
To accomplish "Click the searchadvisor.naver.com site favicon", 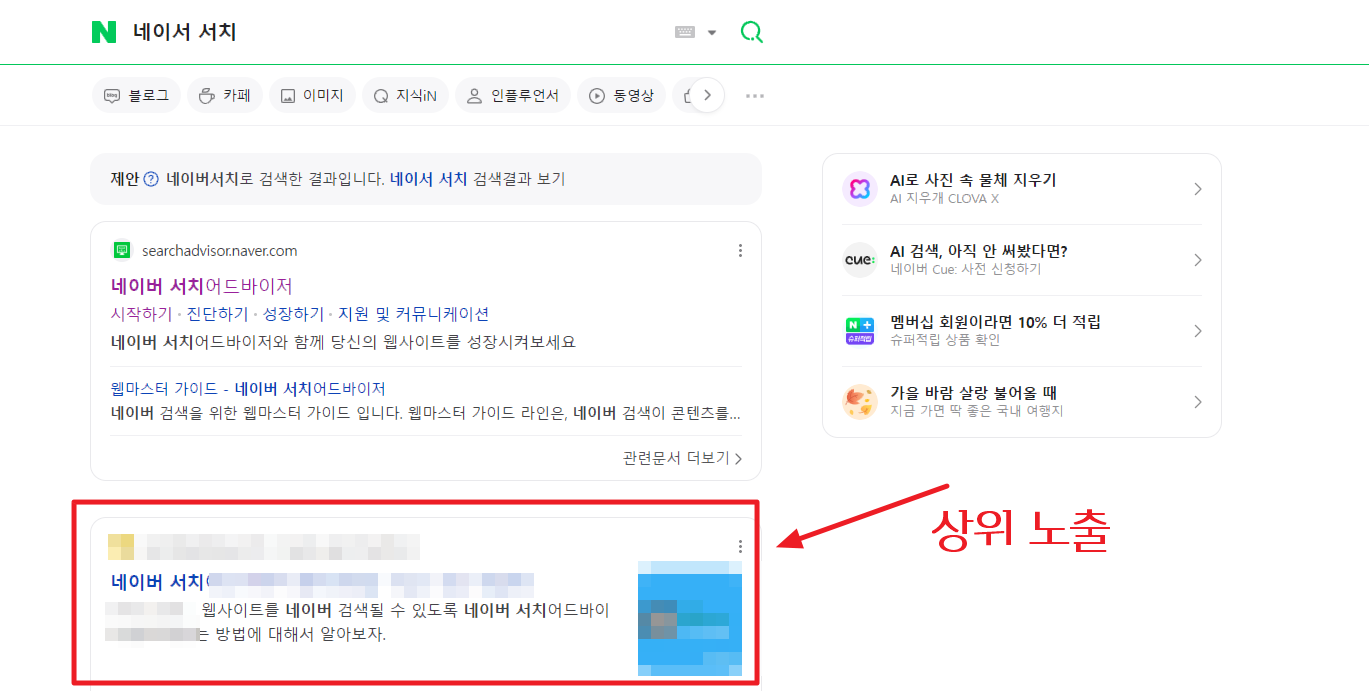I will [x=122, y=249].
